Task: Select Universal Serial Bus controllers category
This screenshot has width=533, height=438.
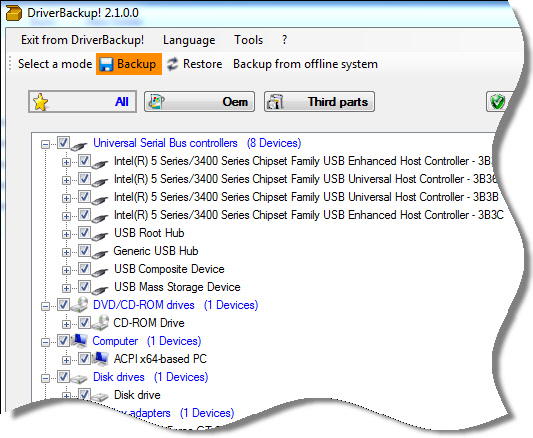Action: (x=197, y=143)
